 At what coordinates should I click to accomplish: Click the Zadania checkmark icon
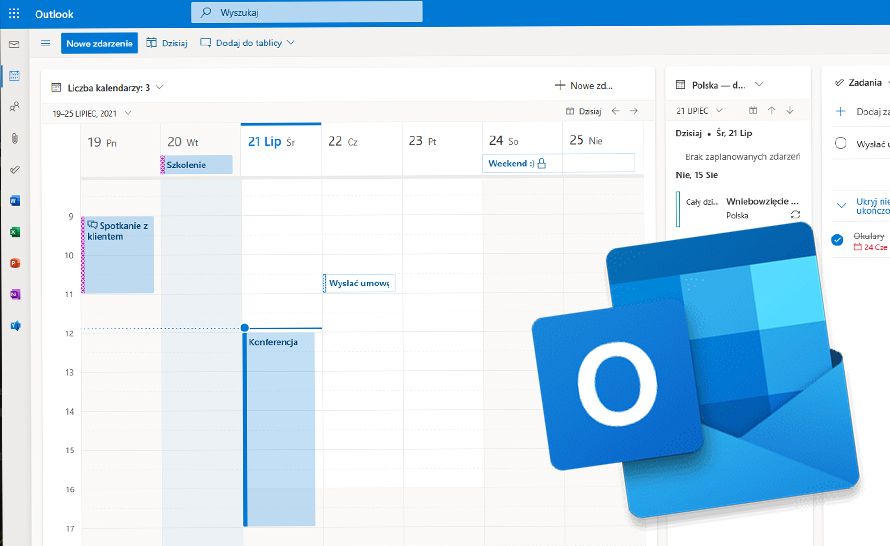(x=839, y=83)
